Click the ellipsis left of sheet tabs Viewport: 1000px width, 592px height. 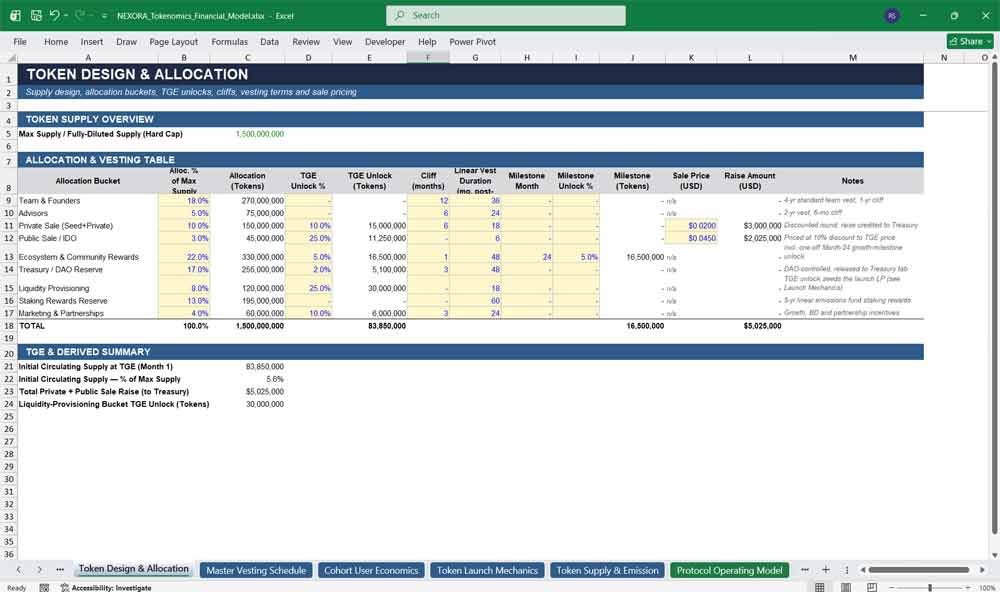click(x=60, y=570)
